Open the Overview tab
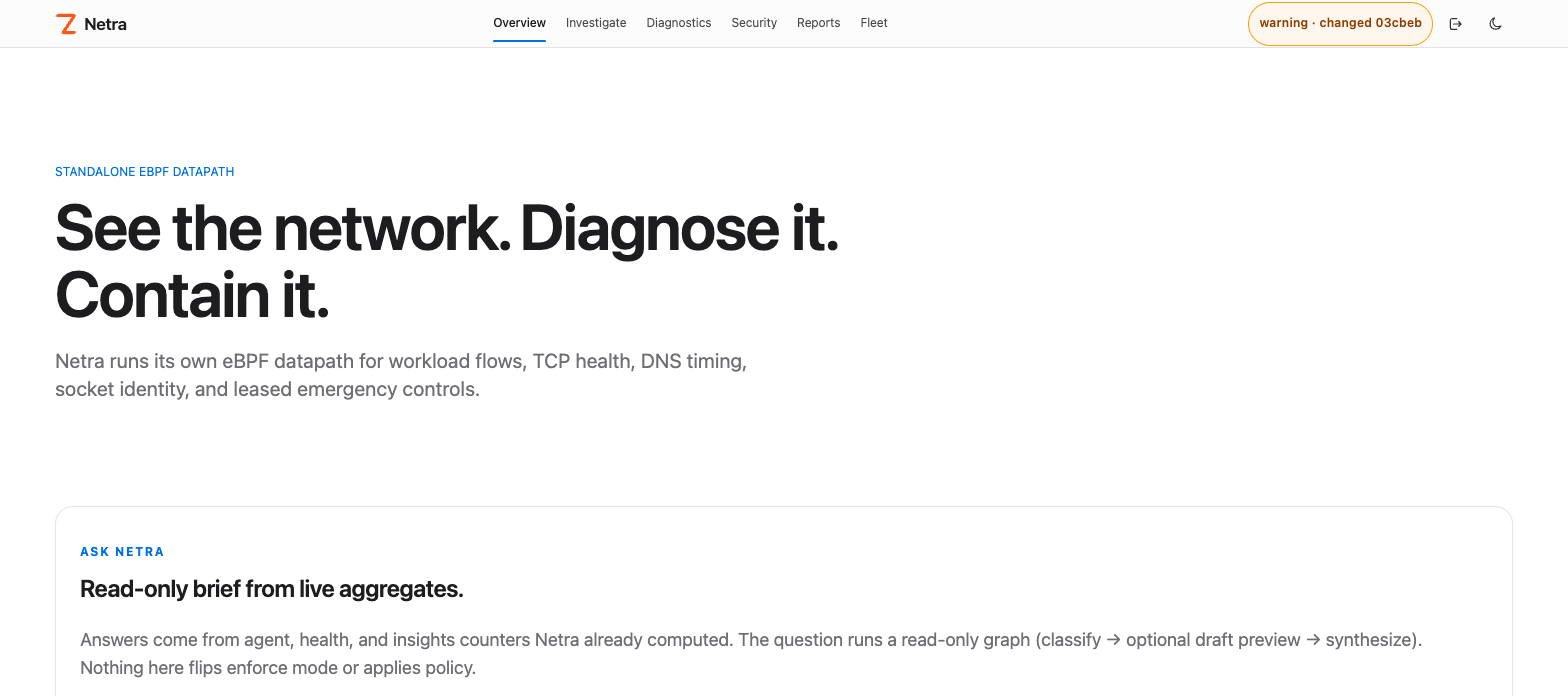 [519, 23]
